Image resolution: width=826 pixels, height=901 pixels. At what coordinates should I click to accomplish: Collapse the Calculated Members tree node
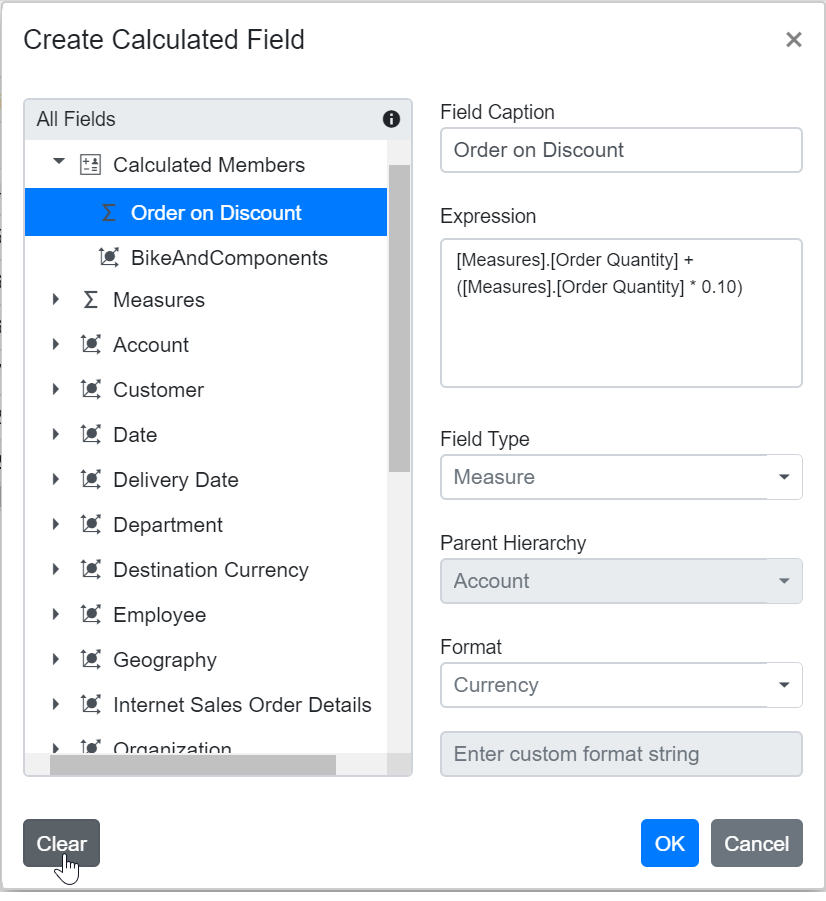57,160
